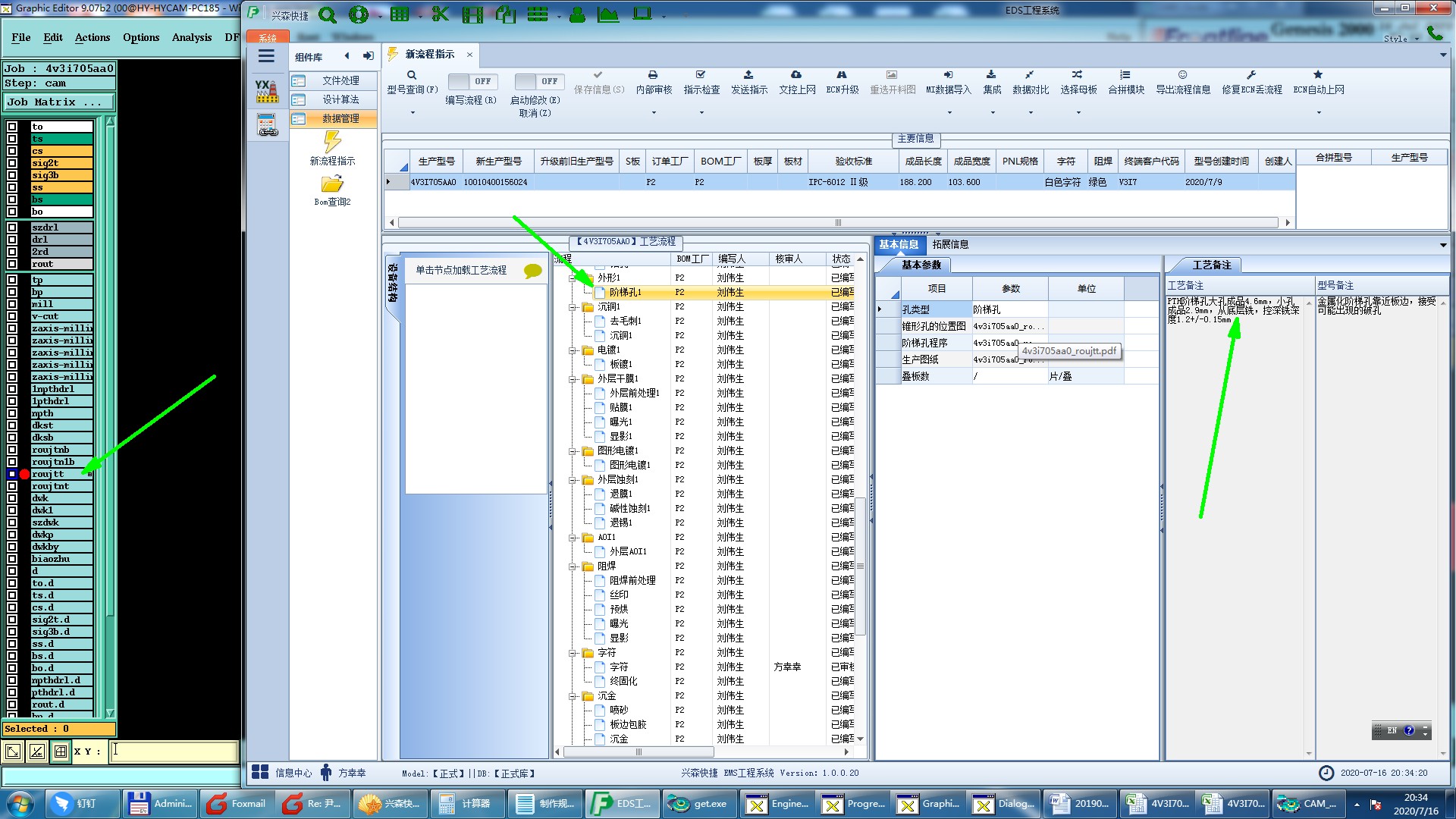Collapse the 电镀1 tree folder
Viewport: 1456px width, 819px height.
tap(573, 350)
